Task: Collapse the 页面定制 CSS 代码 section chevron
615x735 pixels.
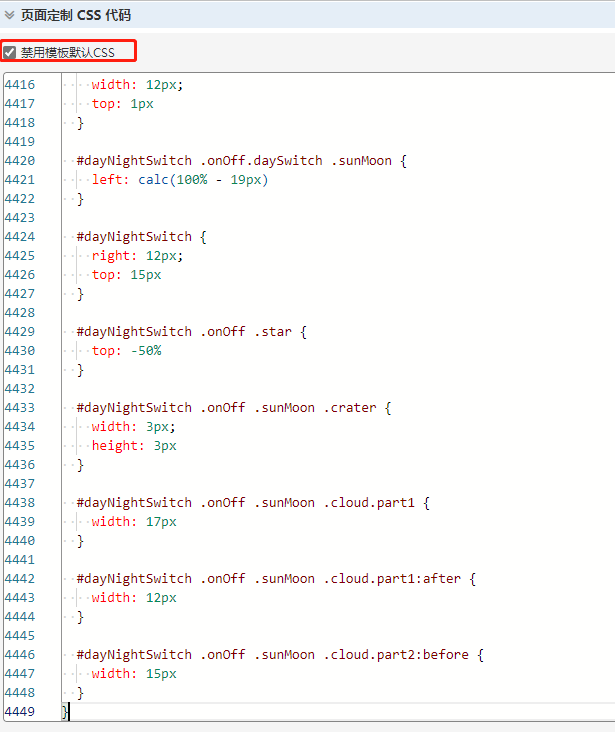Action: 9,15
